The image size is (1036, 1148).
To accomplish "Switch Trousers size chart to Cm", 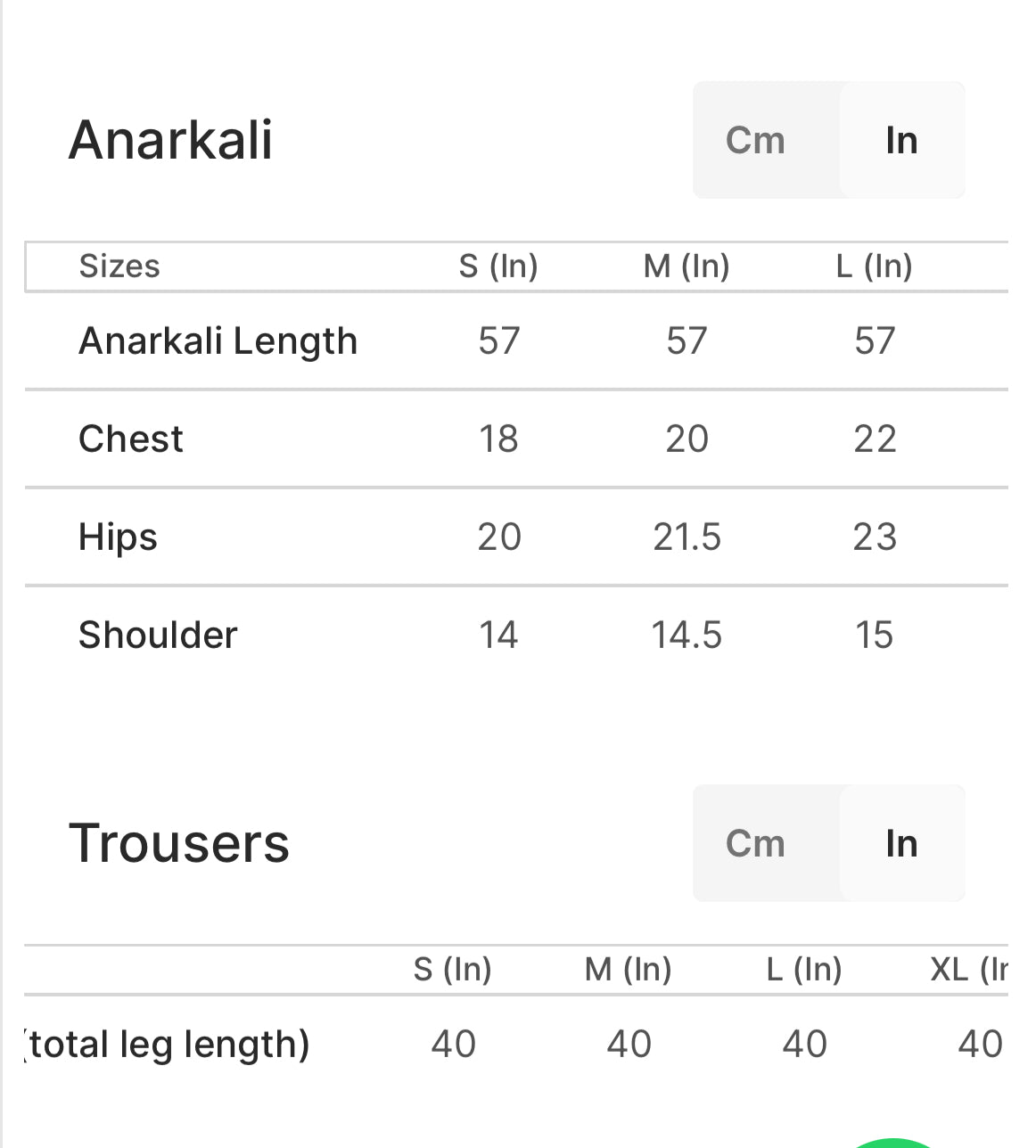I will 755,843.
